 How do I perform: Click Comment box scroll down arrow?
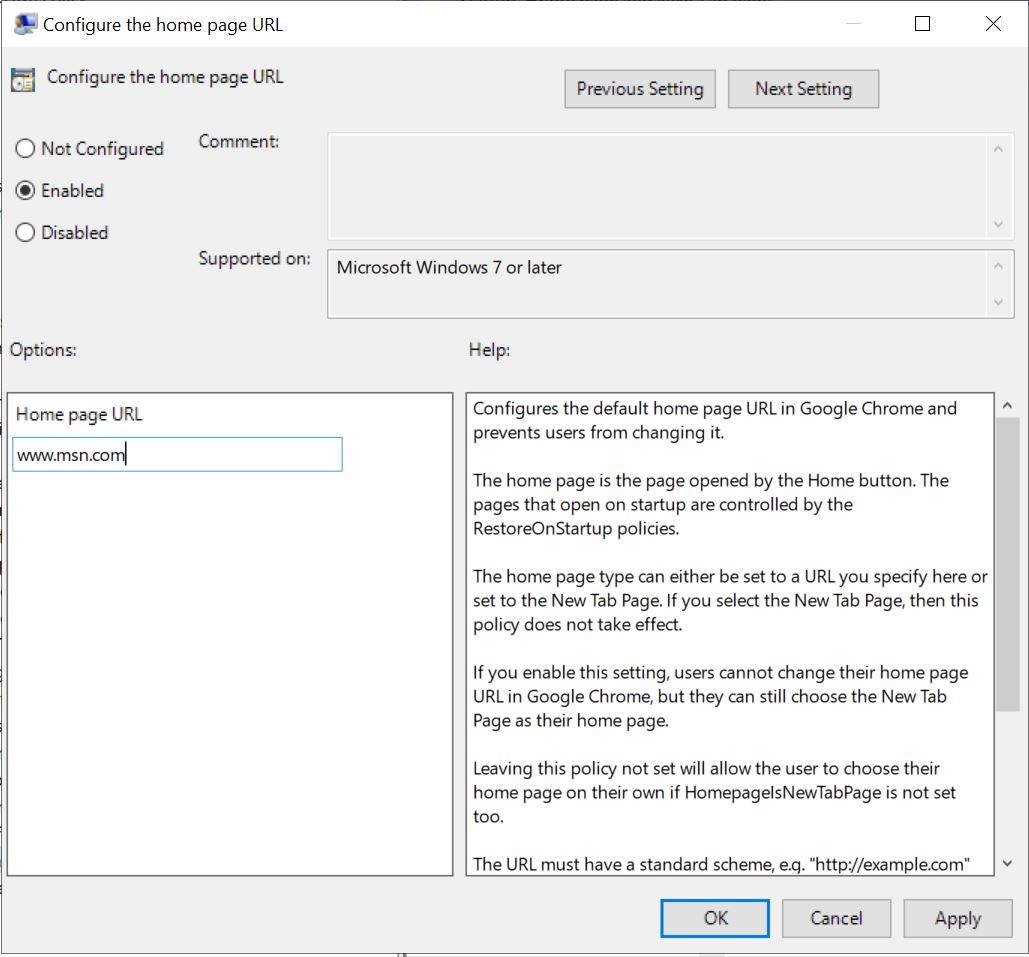pyautogui.click(x=997, y=225)
